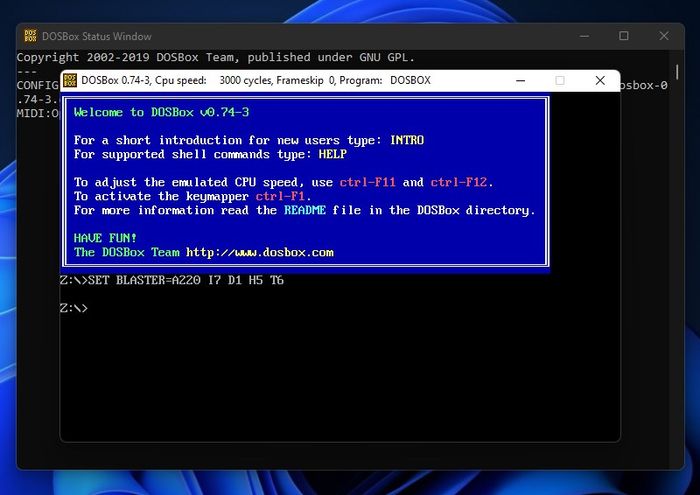The image size is (700, 495).
Task: Click the 'HAVE FUN!' text
Action: 105,238
